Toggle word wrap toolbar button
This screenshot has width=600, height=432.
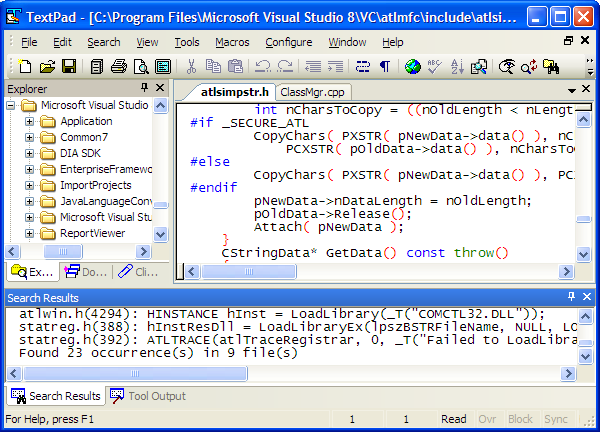tap(361, 66)
